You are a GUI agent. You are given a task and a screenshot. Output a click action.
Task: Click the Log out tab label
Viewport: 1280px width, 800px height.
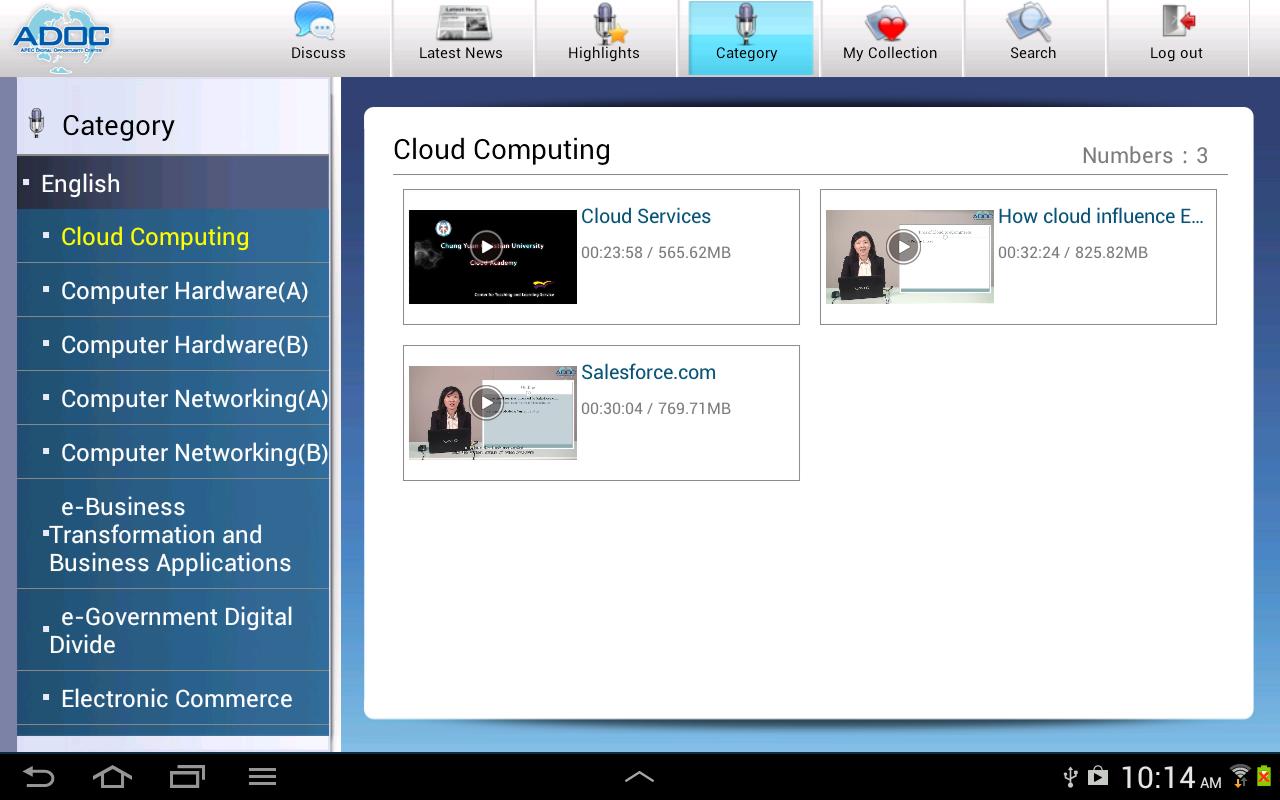tap(1176, 53)
